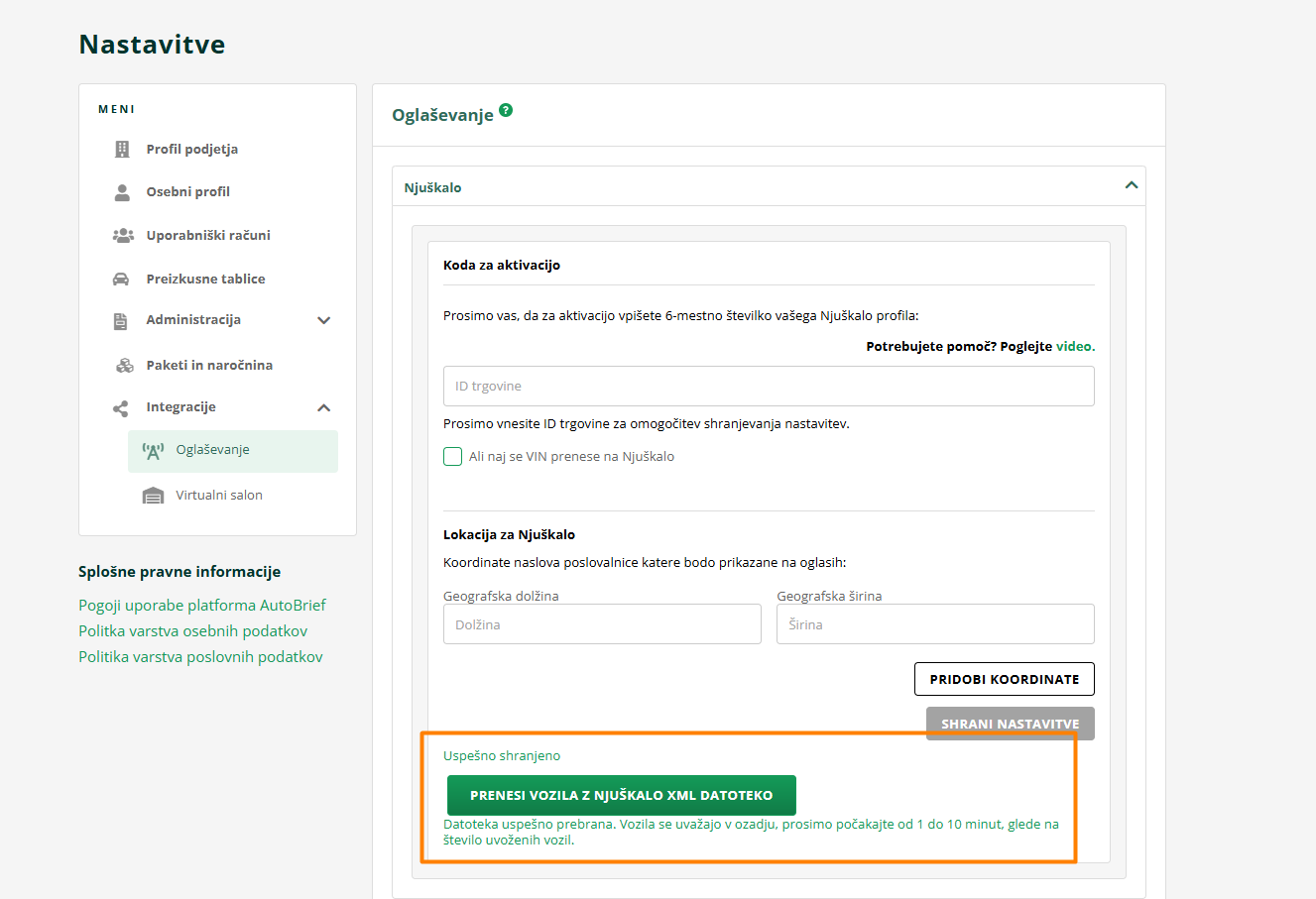The image size is (1316, 899).
Task: Click the Integracije share icon
Action: (121, 408)
